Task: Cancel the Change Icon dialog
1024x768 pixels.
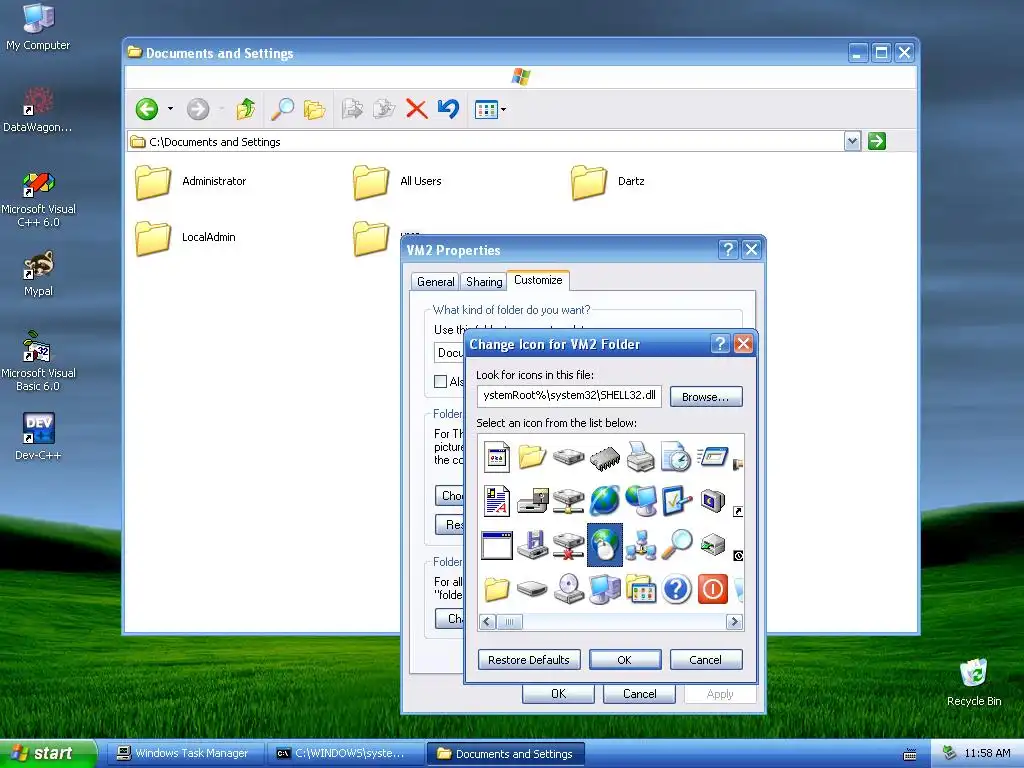Action: point(706,660)
